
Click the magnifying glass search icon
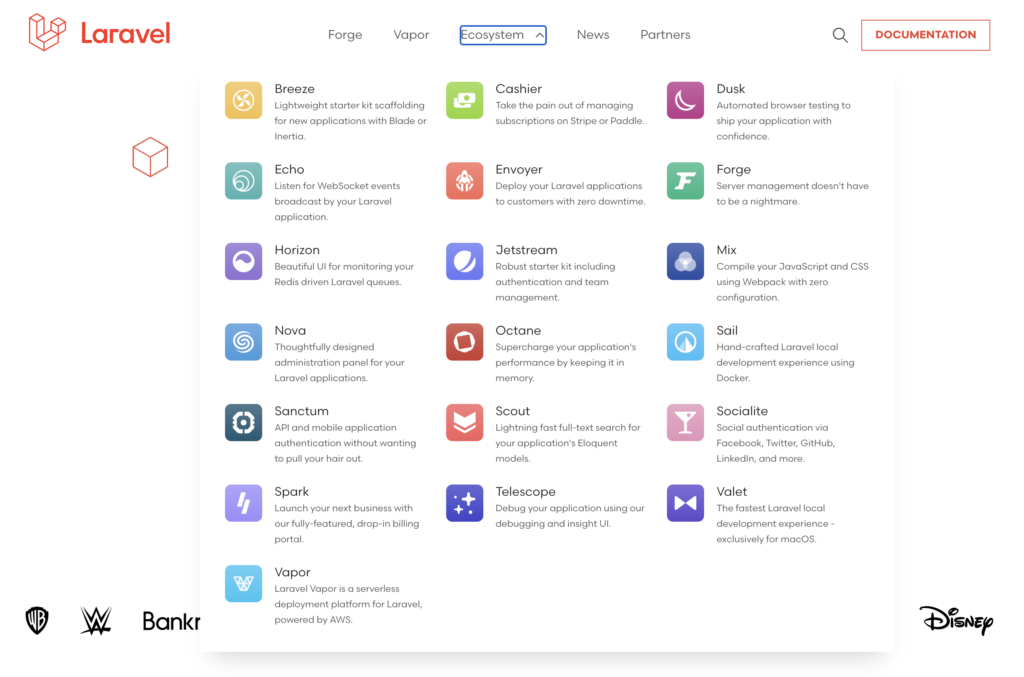coord(839,34)
